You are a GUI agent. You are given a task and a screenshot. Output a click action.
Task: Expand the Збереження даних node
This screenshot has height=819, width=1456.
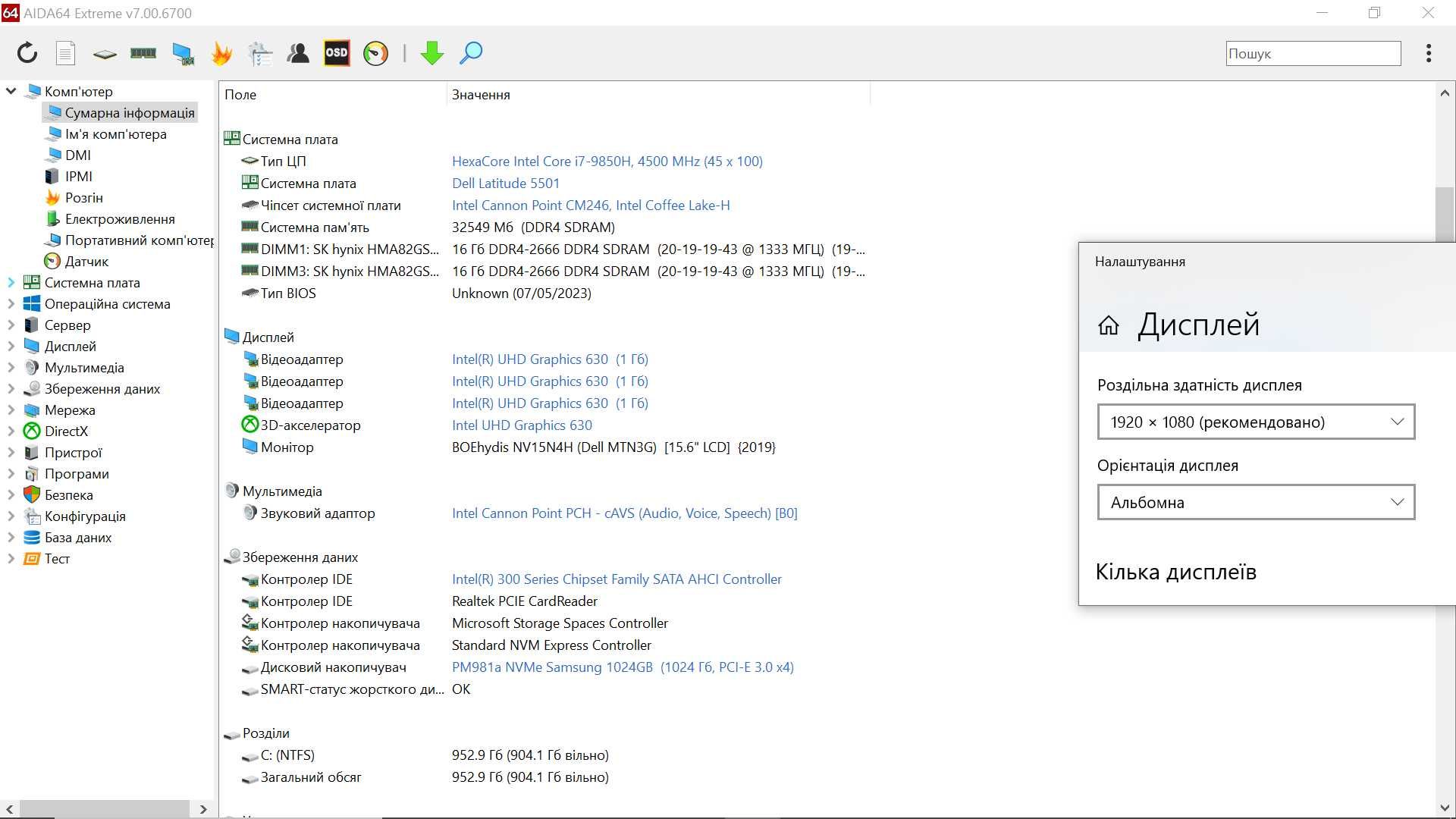click(11, 389)
